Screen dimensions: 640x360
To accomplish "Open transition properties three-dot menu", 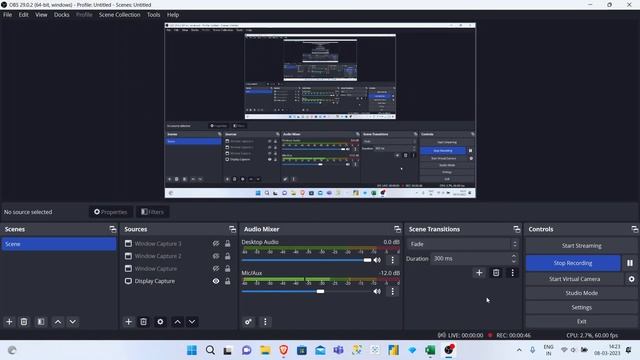I will 512,273.
